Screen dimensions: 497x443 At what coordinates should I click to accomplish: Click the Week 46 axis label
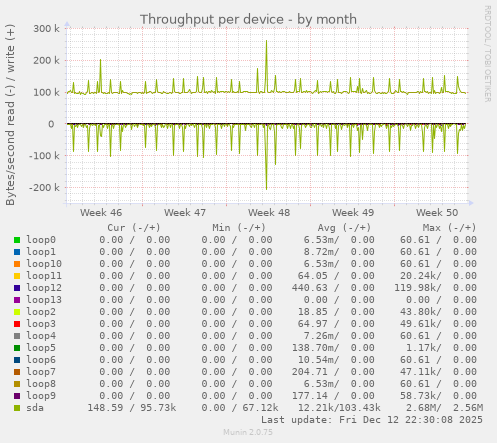[x=101, y=213]
